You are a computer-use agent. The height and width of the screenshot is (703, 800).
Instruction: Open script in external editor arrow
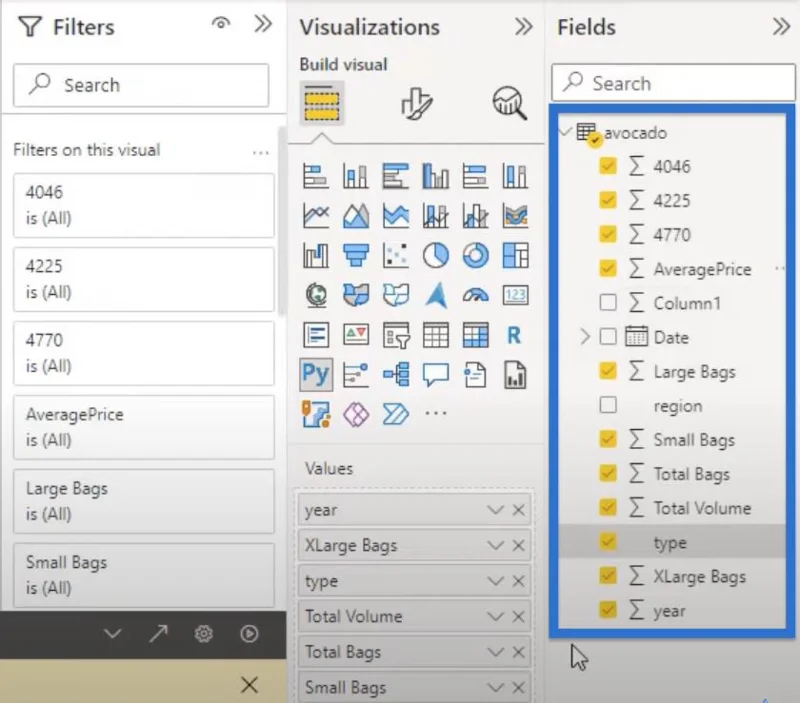(x=158, y=634)
